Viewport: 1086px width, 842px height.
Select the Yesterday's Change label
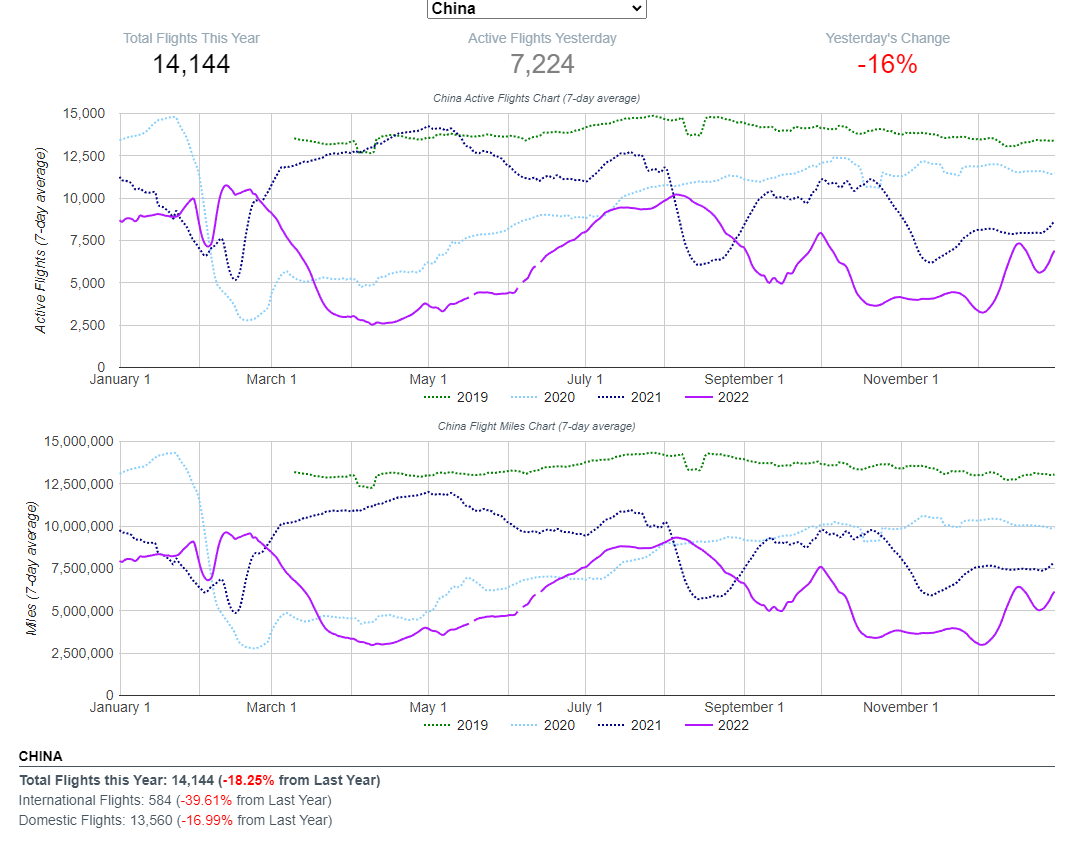[x=887, y=38]
